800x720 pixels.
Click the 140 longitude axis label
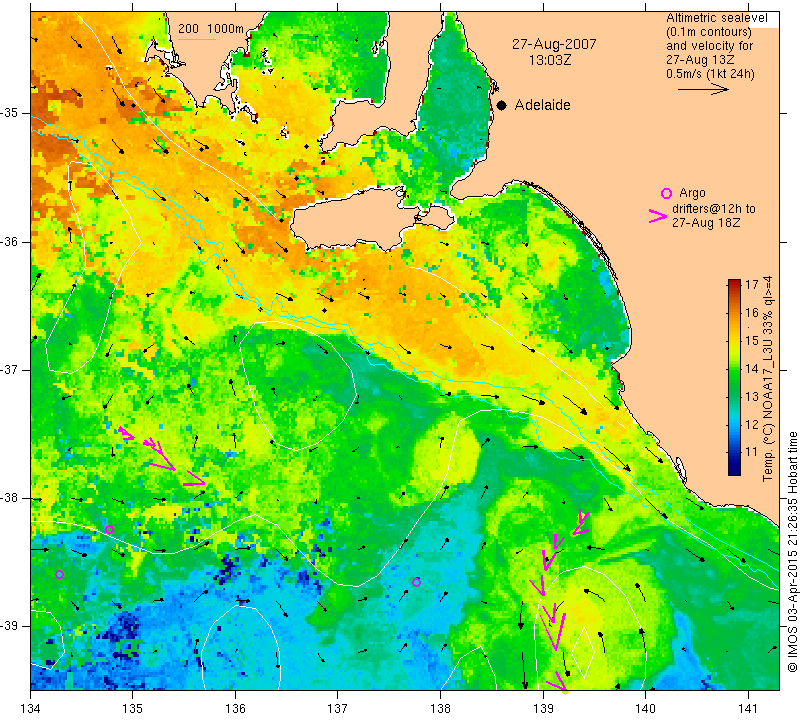pos(645,708)
